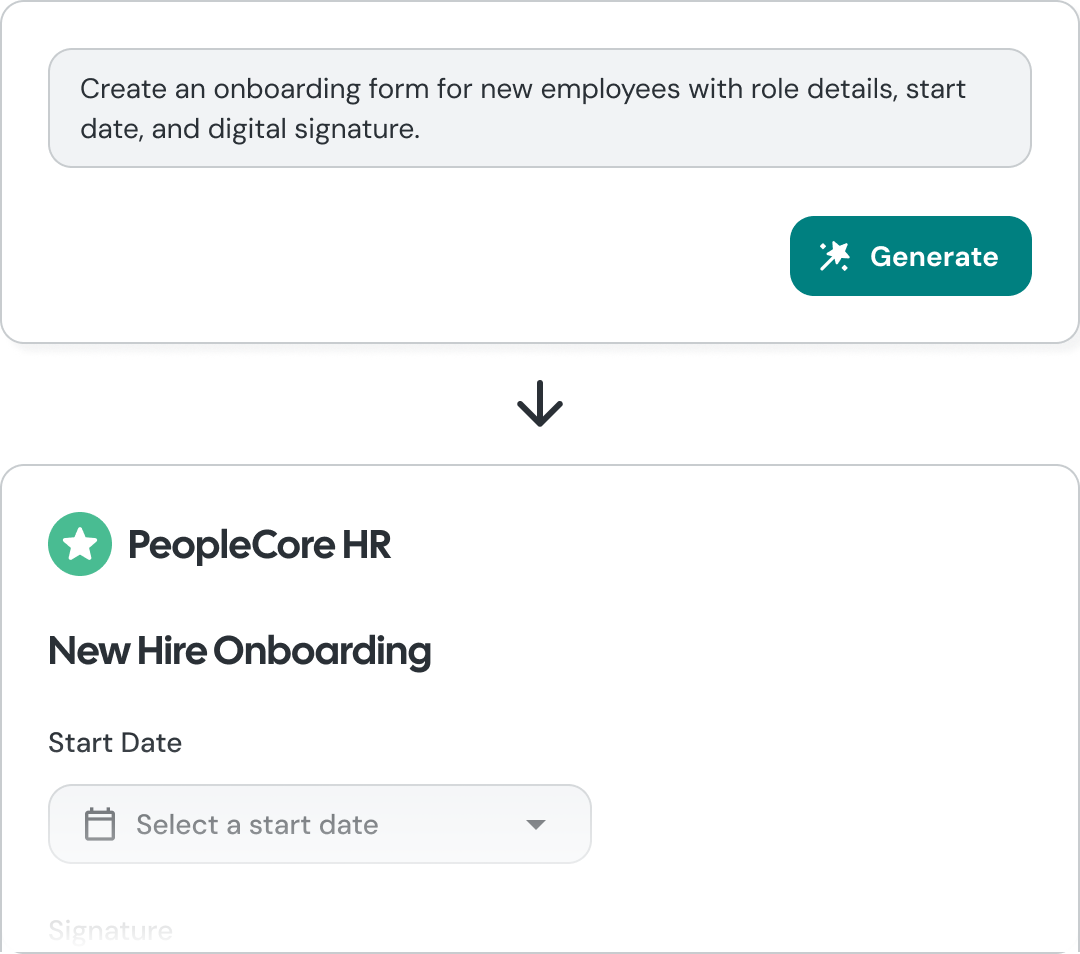Screen dimensions: 1080x954
Task: Click the PeopleCore HR brand name
Action: (260, 545)
